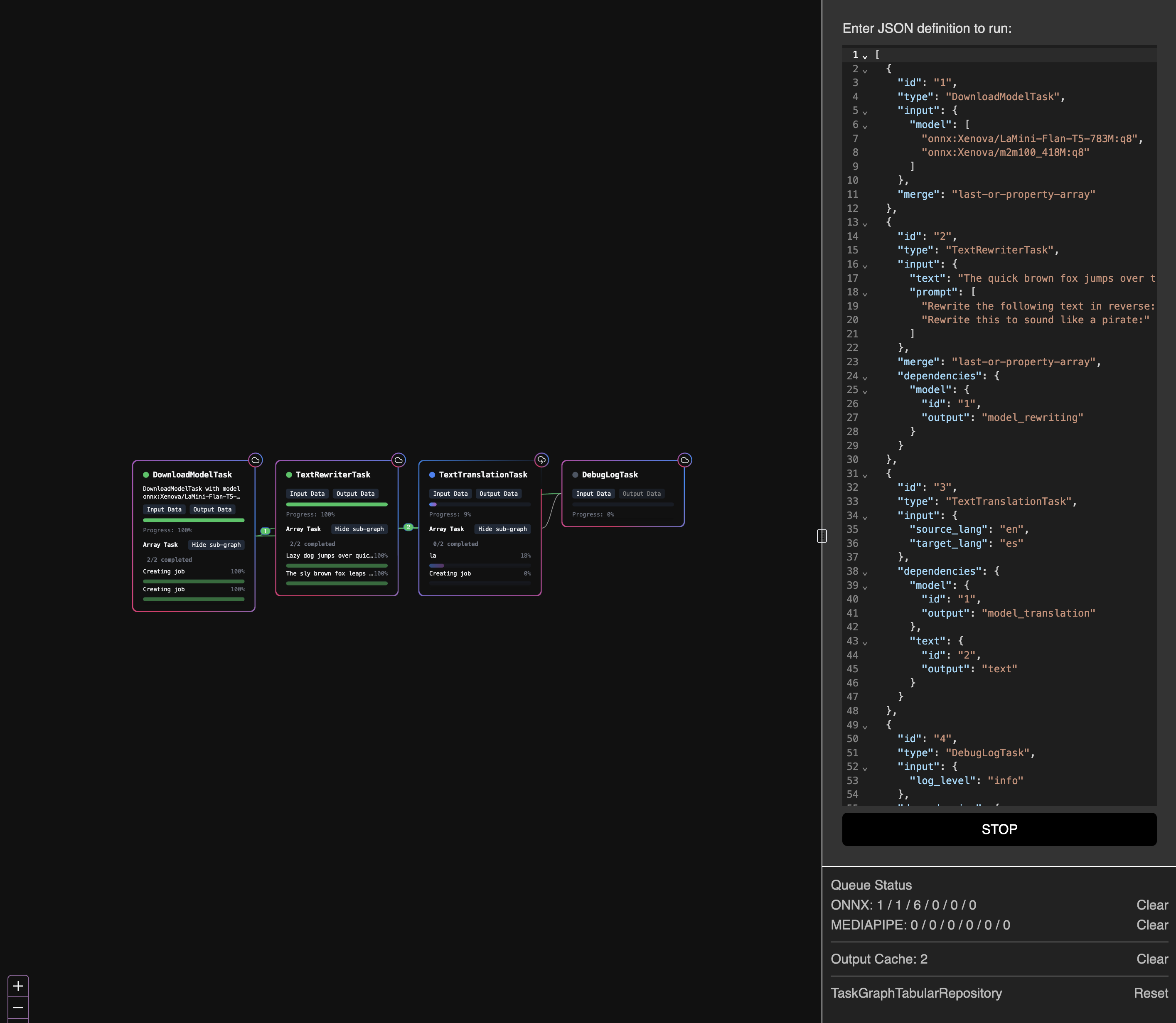Click cloud icon on TextRewriterTask node
The image size is (1176, 1023).
coord(399,460)
